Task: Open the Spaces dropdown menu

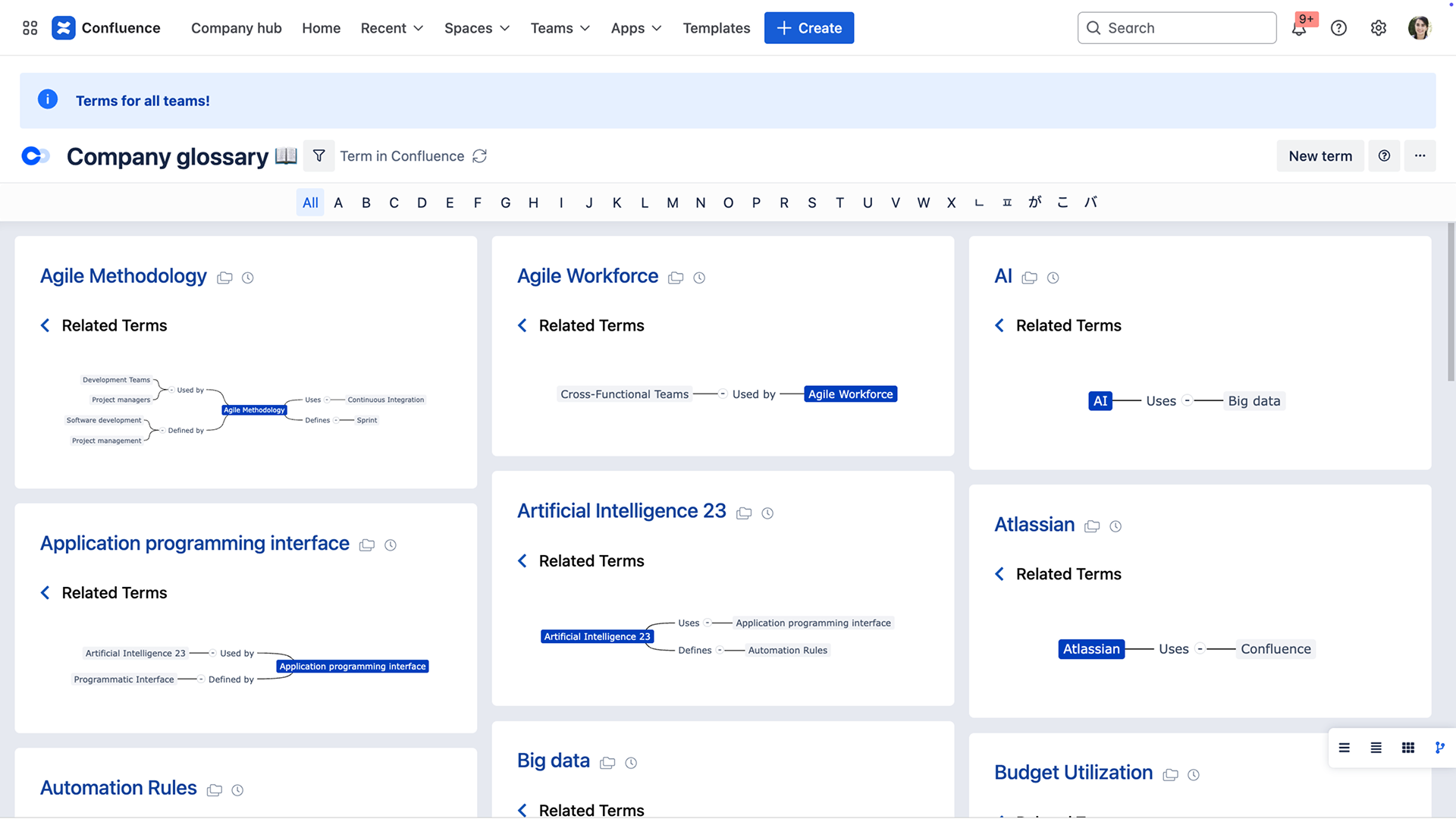Action: (477, 28)
